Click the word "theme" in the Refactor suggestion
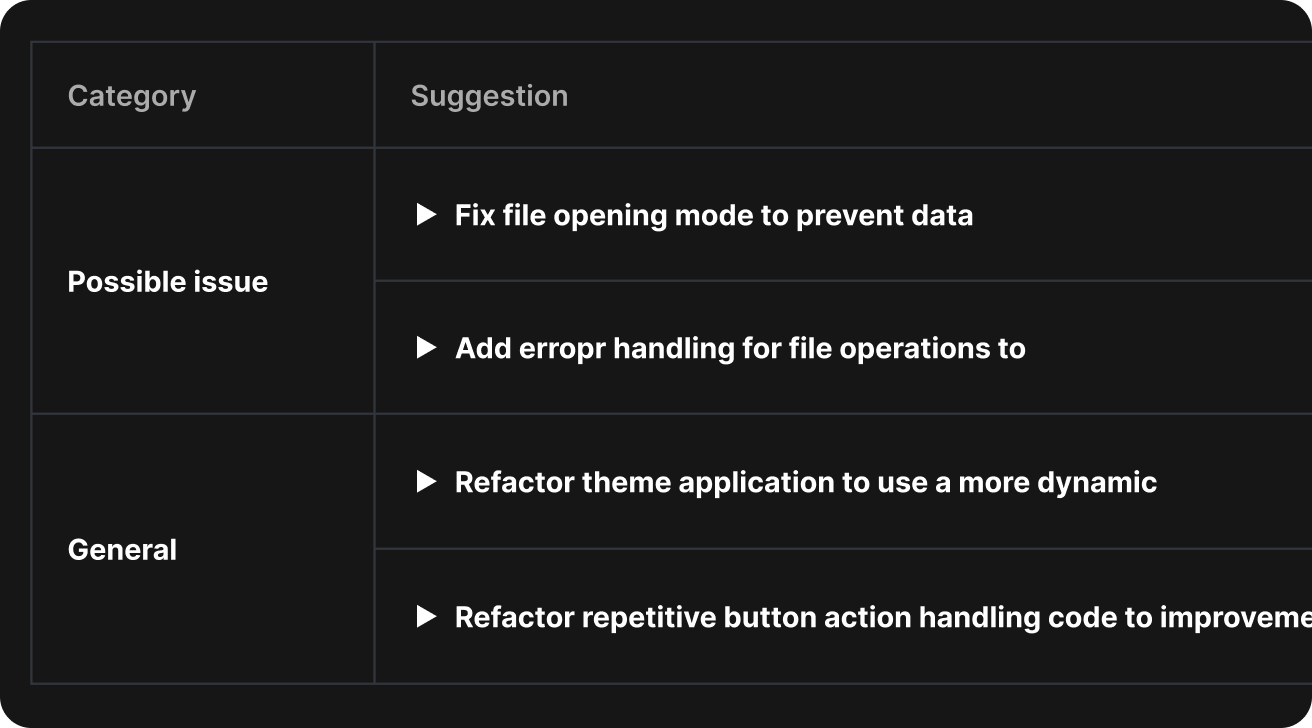Image resolution: width=1312 pixels, height=728 pixels. [x=627, y=482]
